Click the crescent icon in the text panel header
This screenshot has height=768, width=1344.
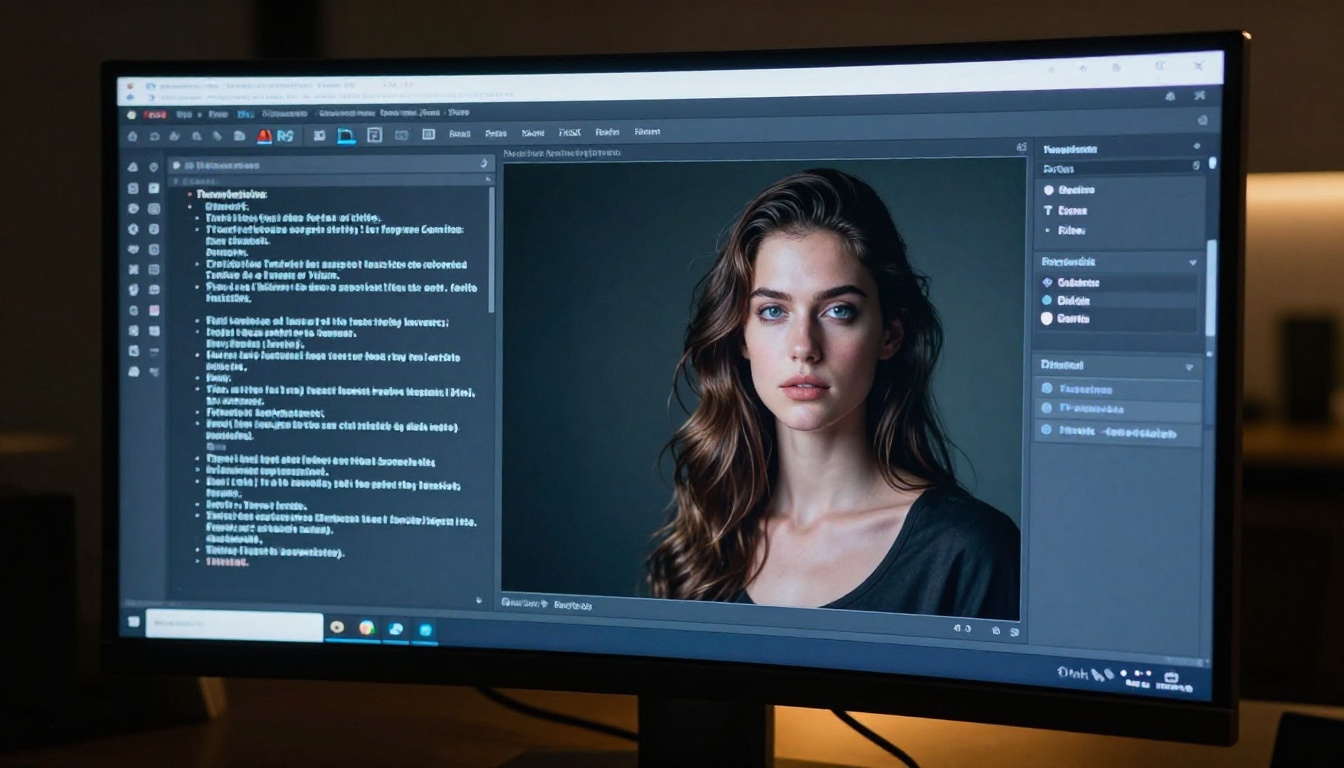tap(484, 164)
